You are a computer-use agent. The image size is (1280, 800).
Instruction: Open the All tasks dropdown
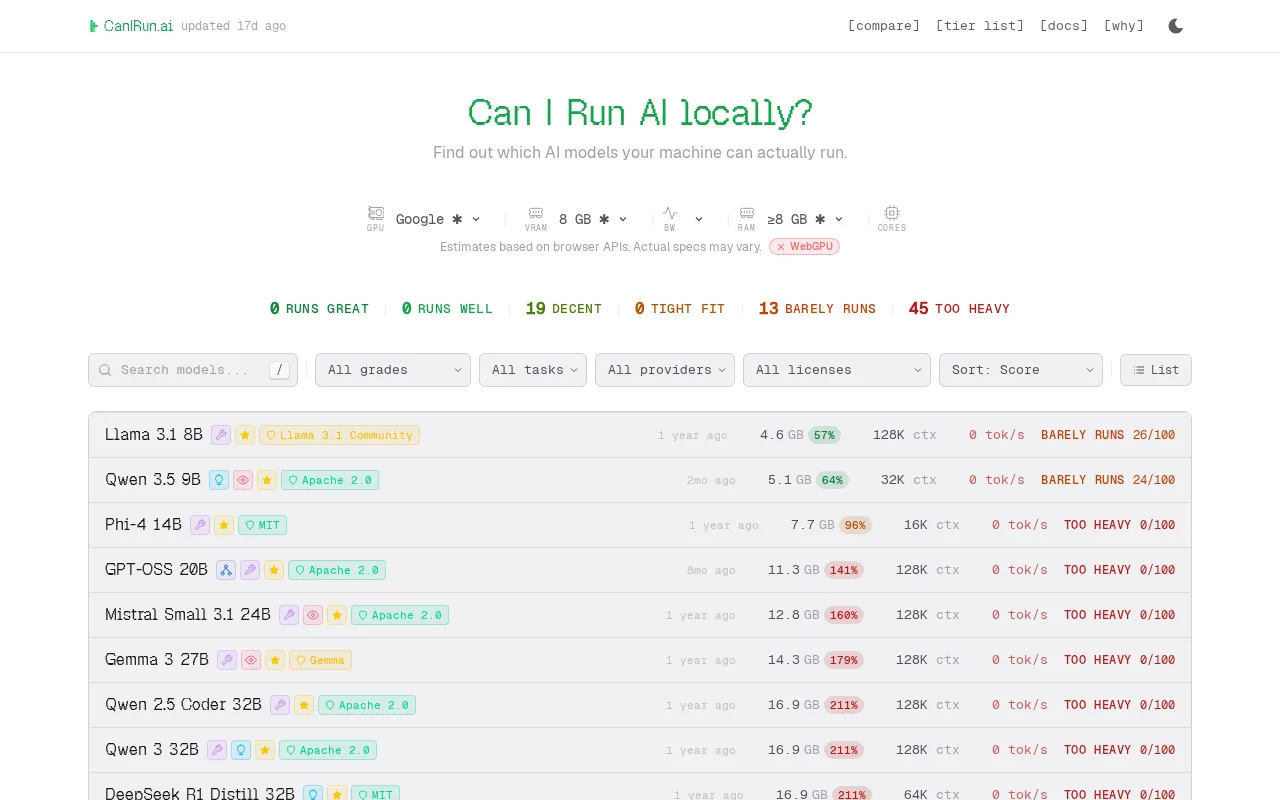point(533,370)
